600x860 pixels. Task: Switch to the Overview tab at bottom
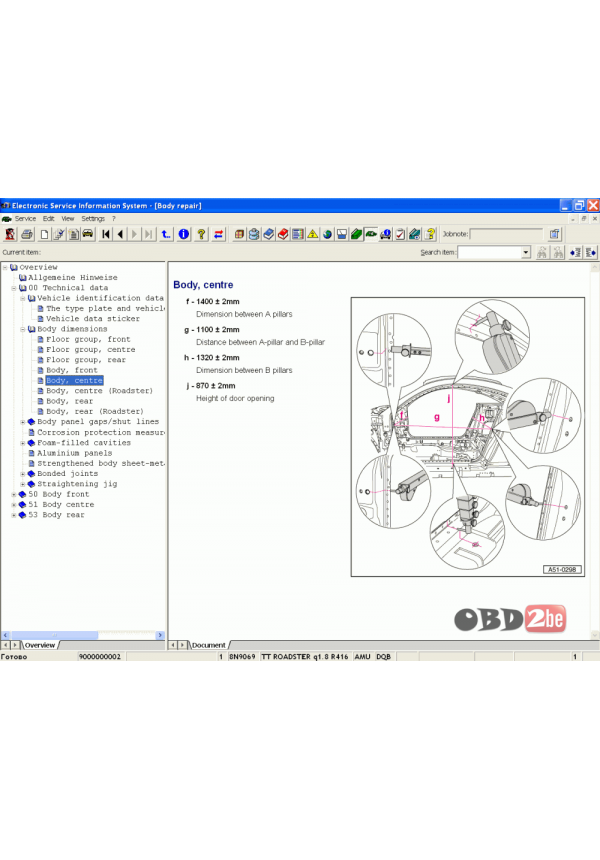40,646
